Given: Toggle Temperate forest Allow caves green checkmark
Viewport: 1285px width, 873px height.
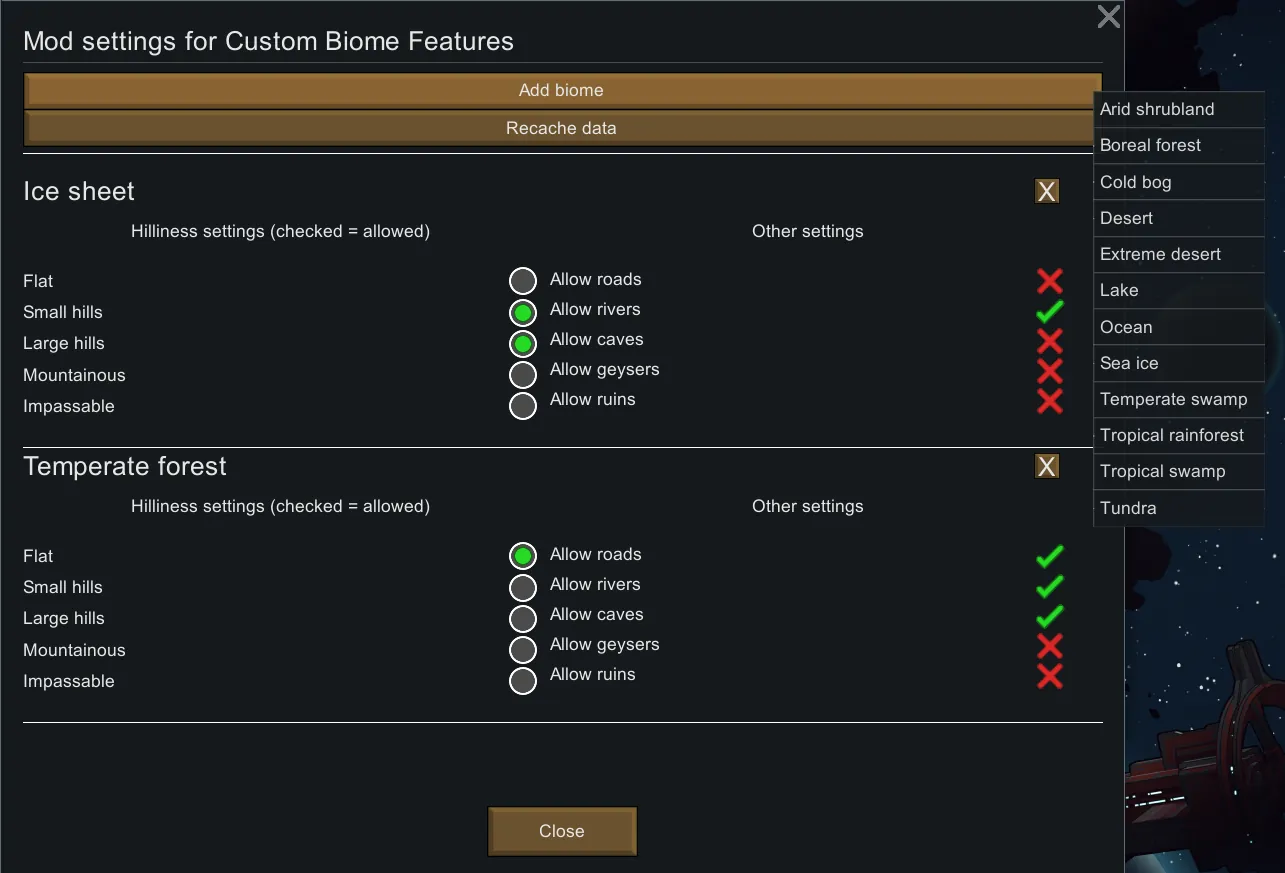Looking at the screenshot, I should coord(1049,616).
